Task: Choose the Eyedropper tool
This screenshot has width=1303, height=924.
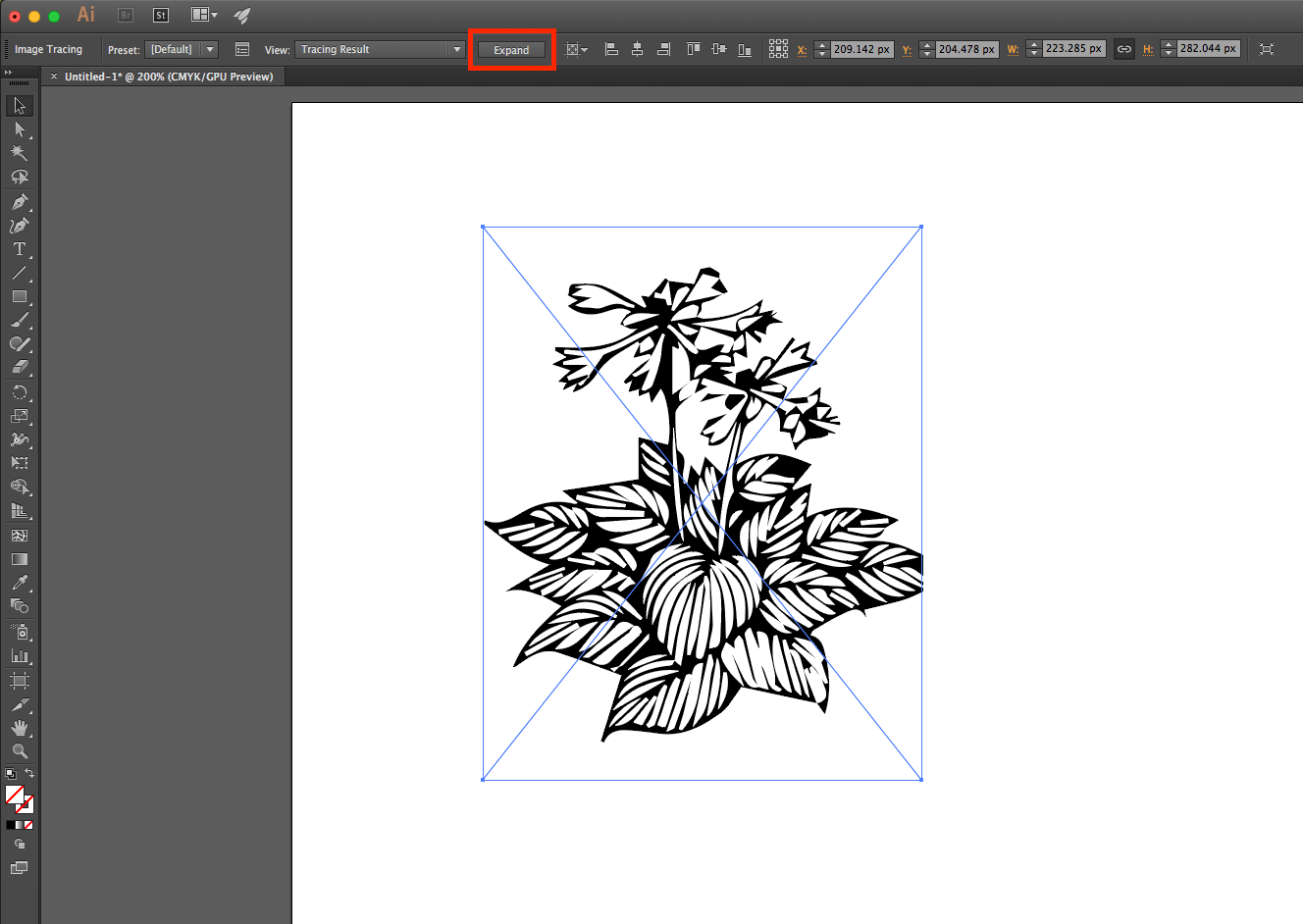Action: [19, 584]
